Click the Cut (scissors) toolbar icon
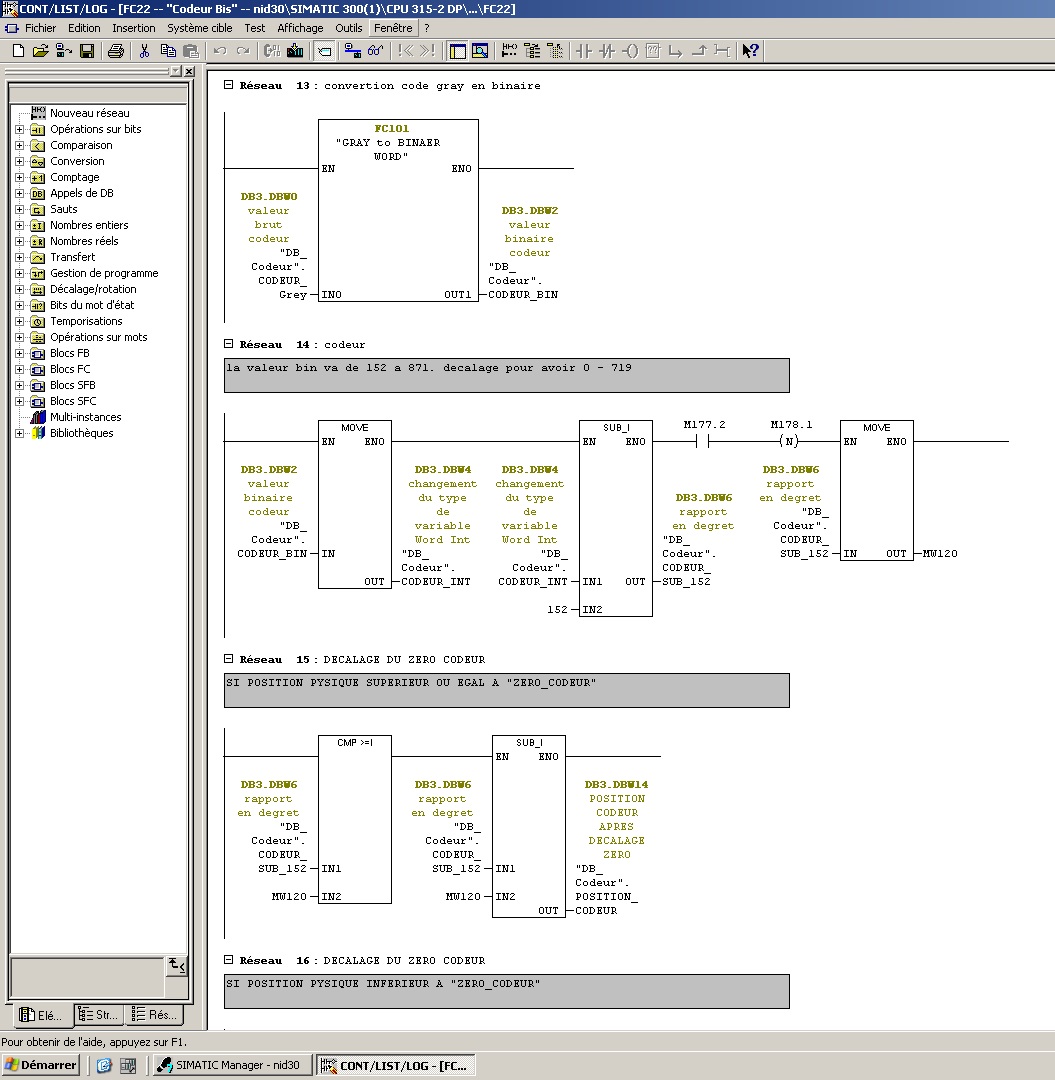1055x1080 pixels. 144,51
